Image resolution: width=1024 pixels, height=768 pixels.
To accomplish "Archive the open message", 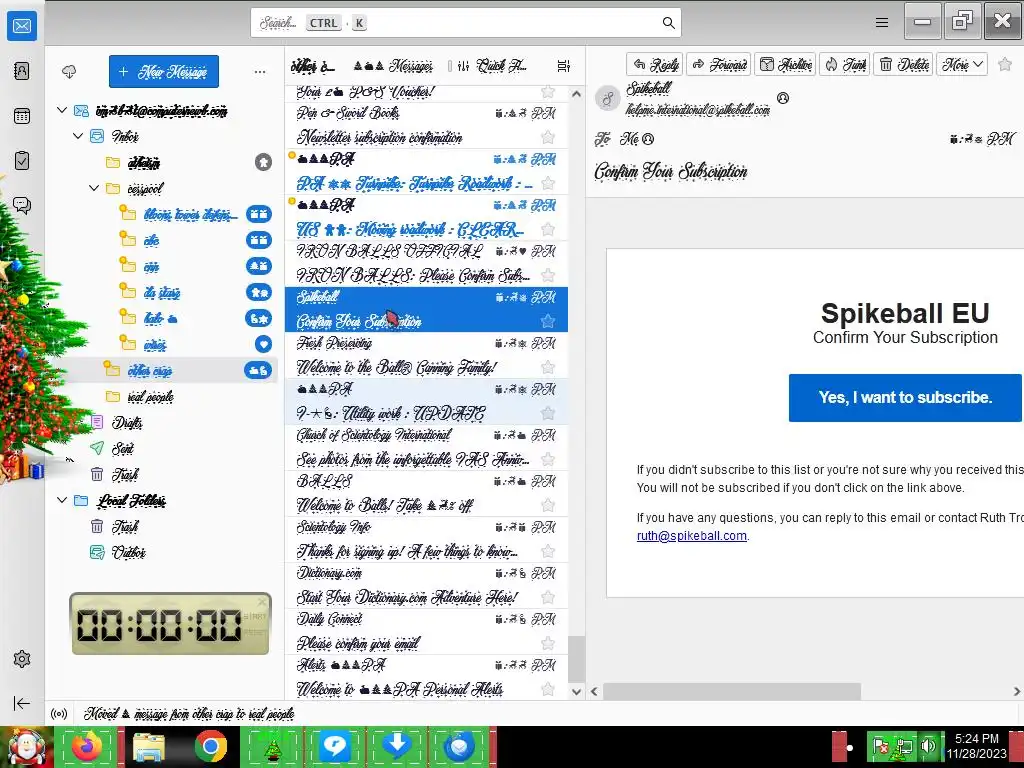I will pos(786,64).
